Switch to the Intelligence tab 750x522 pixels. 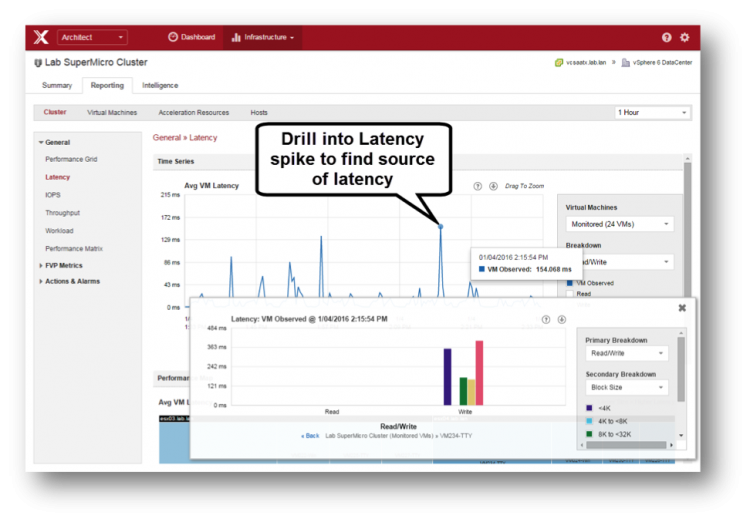click(160, 85)
